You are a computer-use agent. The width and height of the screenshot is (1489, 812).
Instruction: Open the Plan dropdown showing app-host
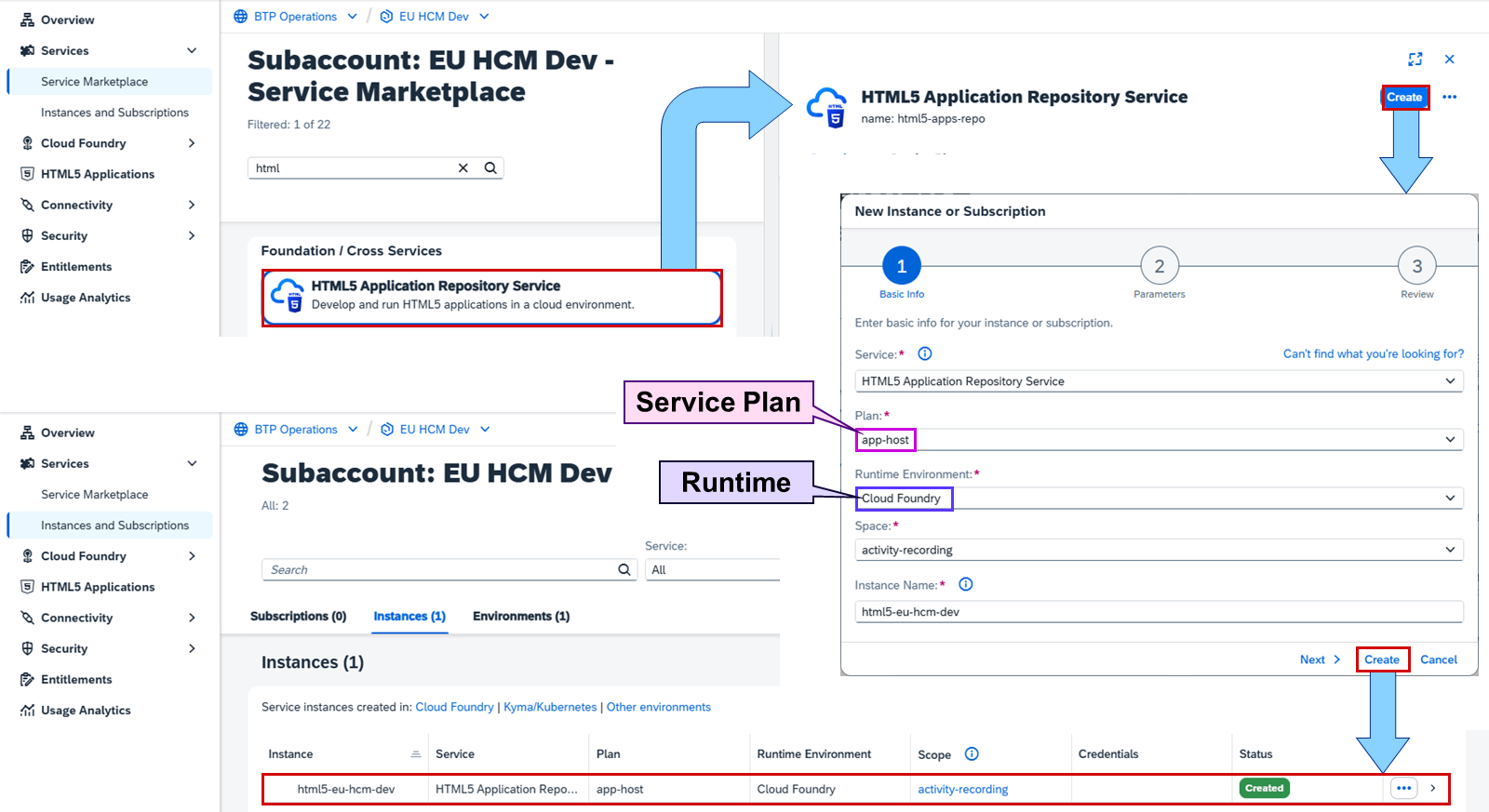[x=1450, y=440]
